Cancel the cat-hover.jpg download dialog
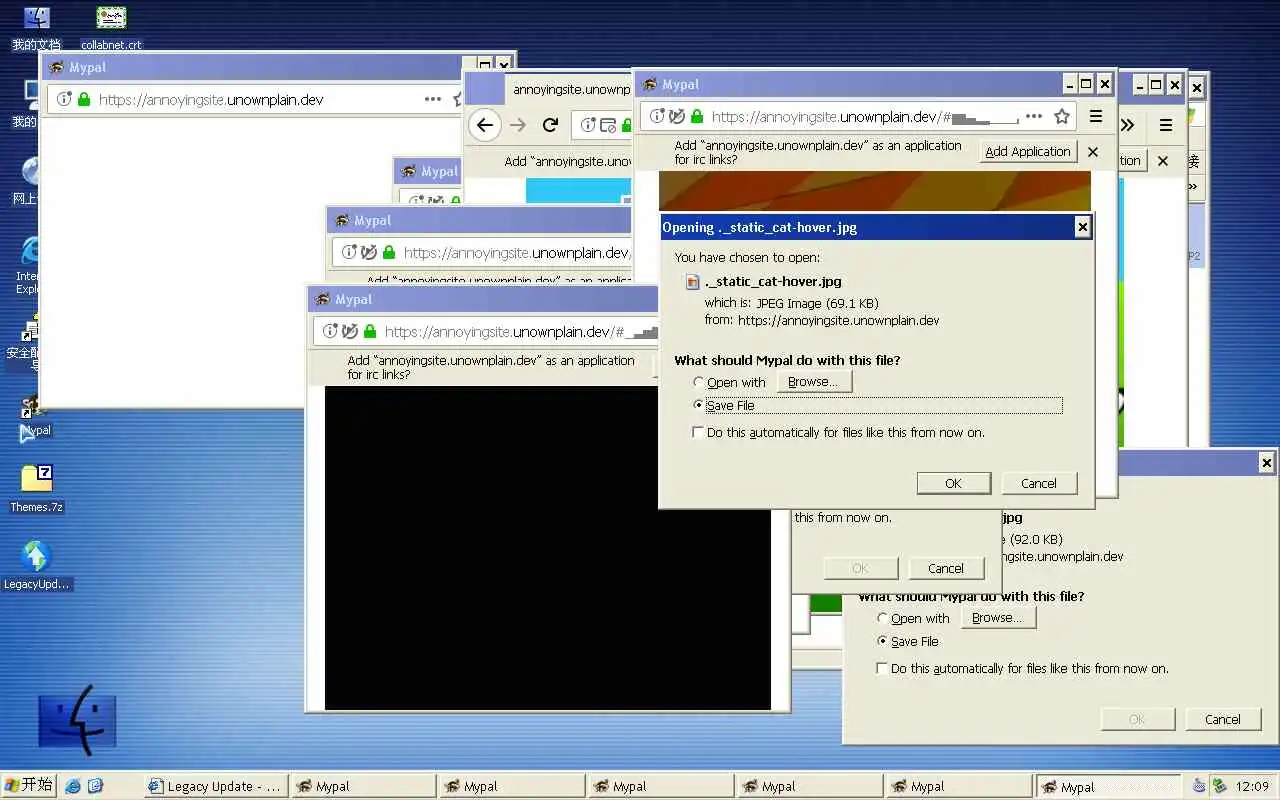The image size is (1280, 800). (x=1039, y=483)
